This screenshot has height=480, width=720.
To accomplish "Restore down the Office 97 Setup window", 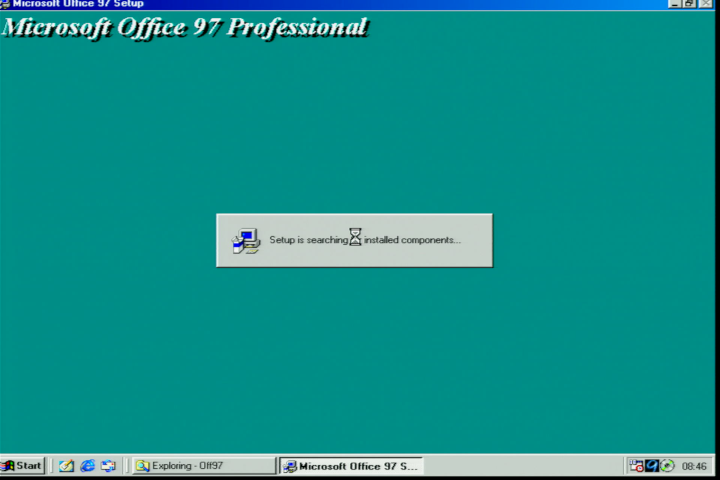I will [x=690, y=3].
